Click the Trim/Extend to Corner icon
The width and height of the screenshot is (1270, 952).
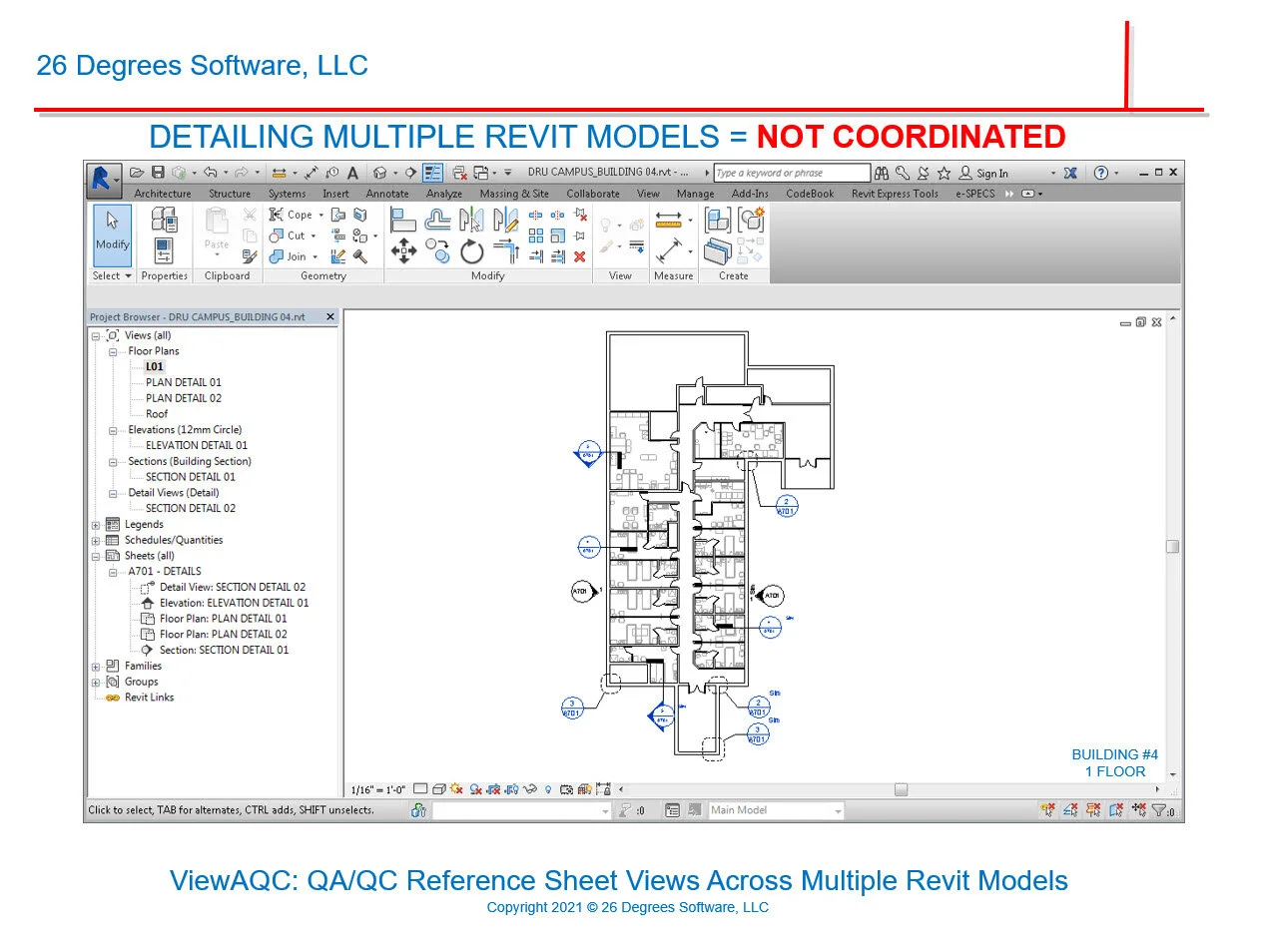506,250
